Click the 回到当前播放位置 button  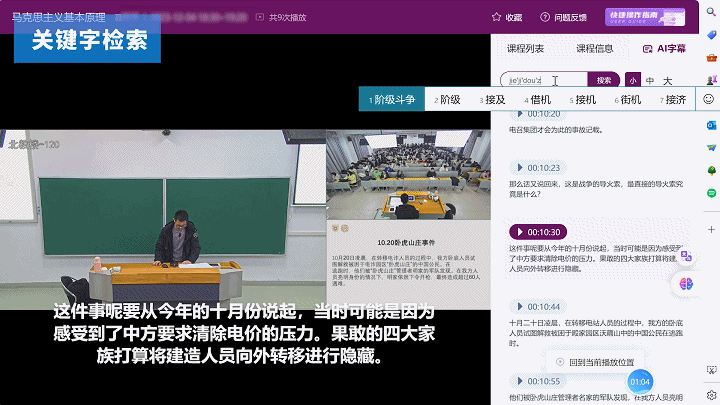pos(595,362)
